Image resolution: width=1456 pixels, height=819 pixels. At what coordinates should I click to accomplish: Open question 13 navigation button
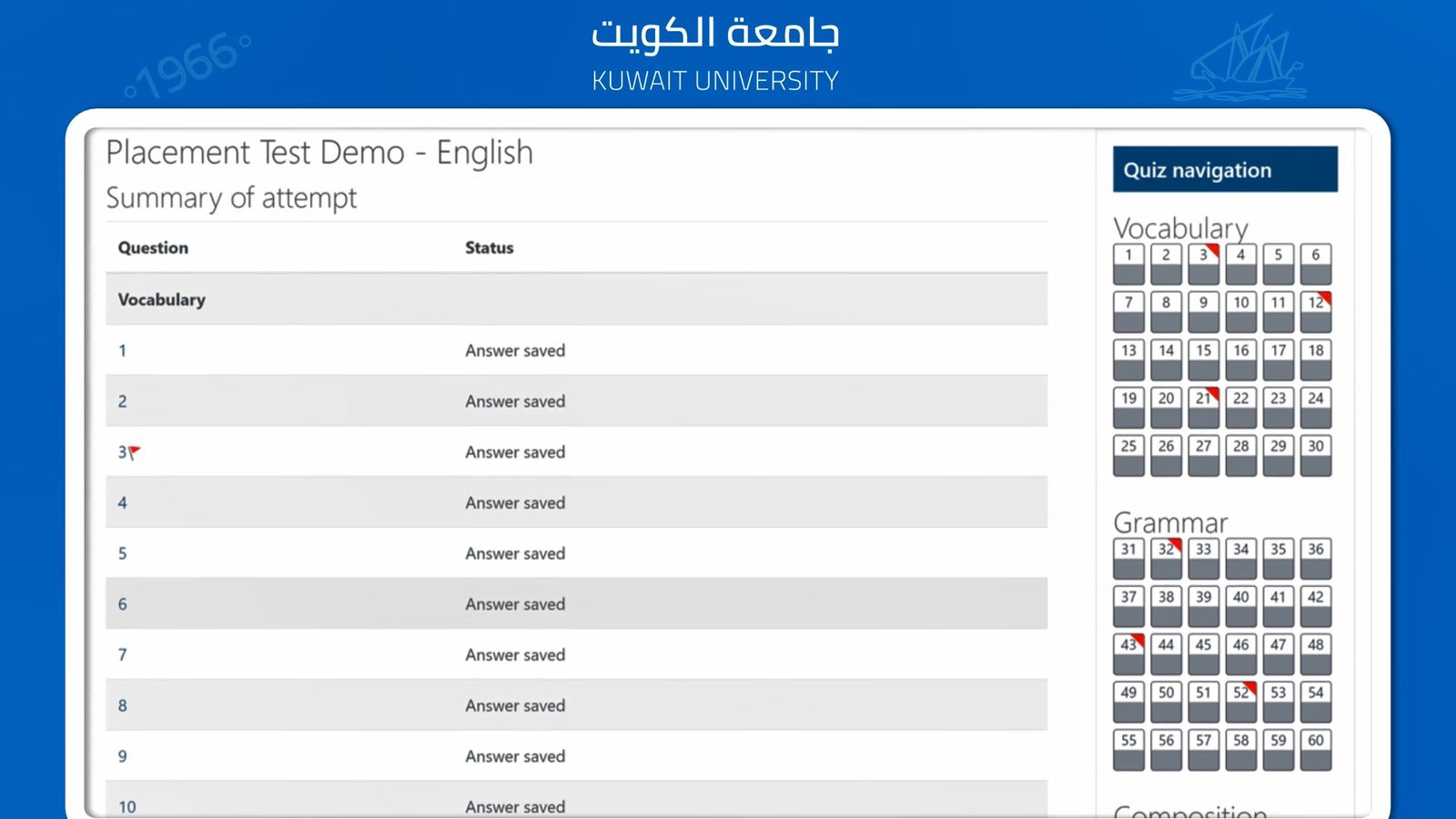point(1128,359)
